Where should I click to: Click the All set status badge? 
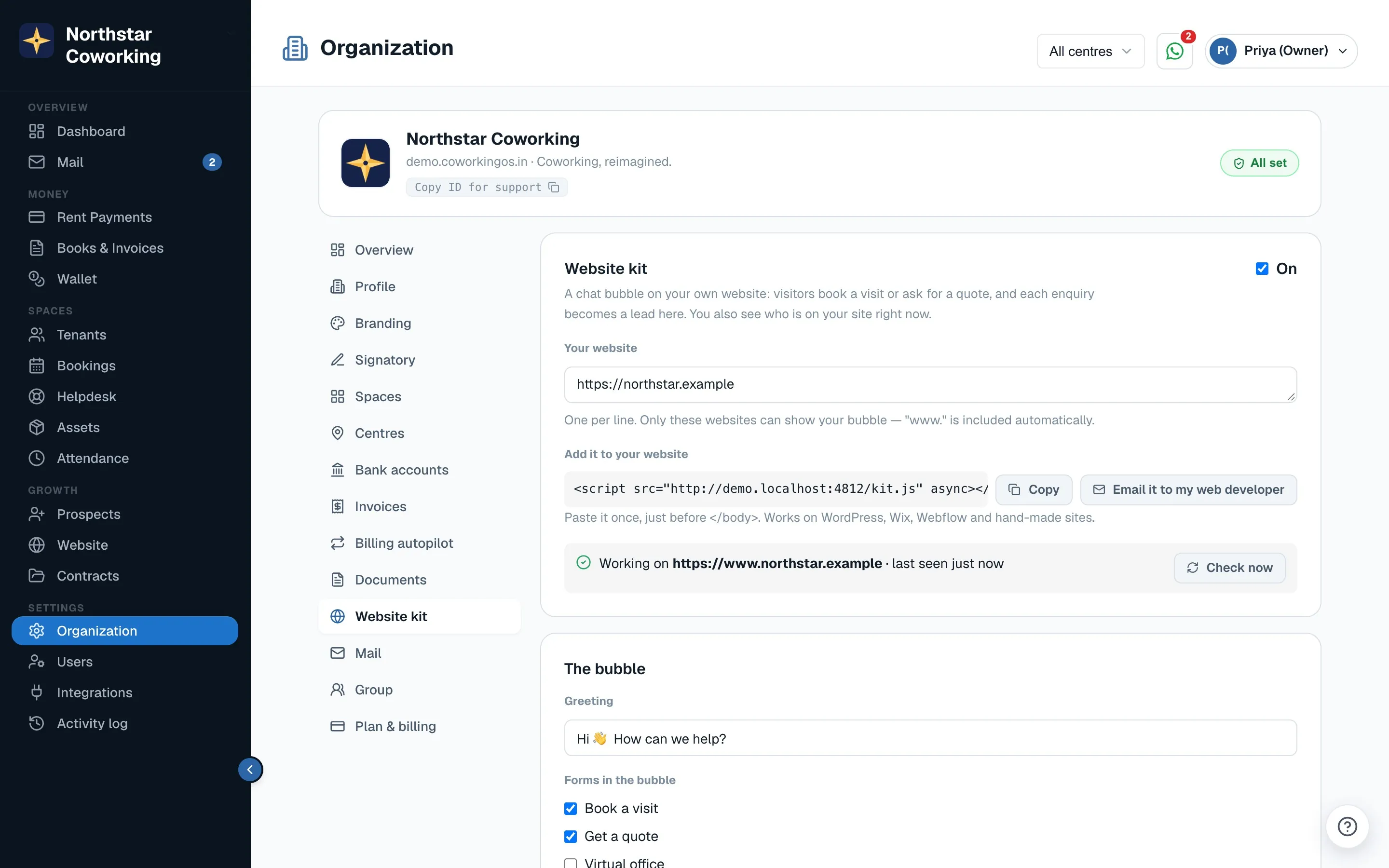1259,163
